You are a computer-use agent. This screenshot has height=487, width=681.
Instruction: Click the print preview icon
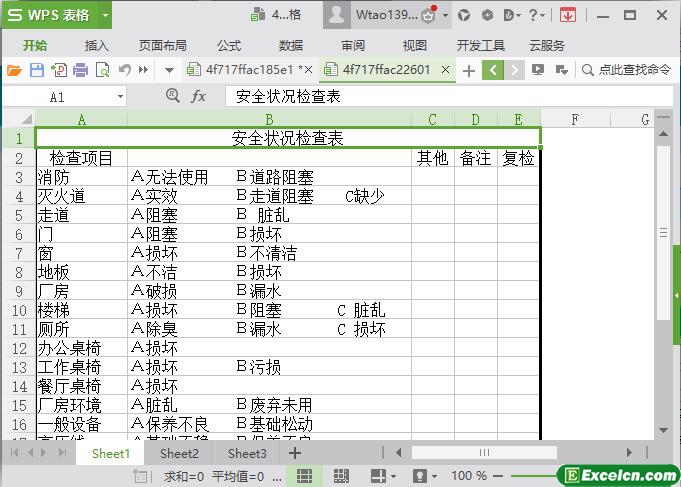(101, 69)
